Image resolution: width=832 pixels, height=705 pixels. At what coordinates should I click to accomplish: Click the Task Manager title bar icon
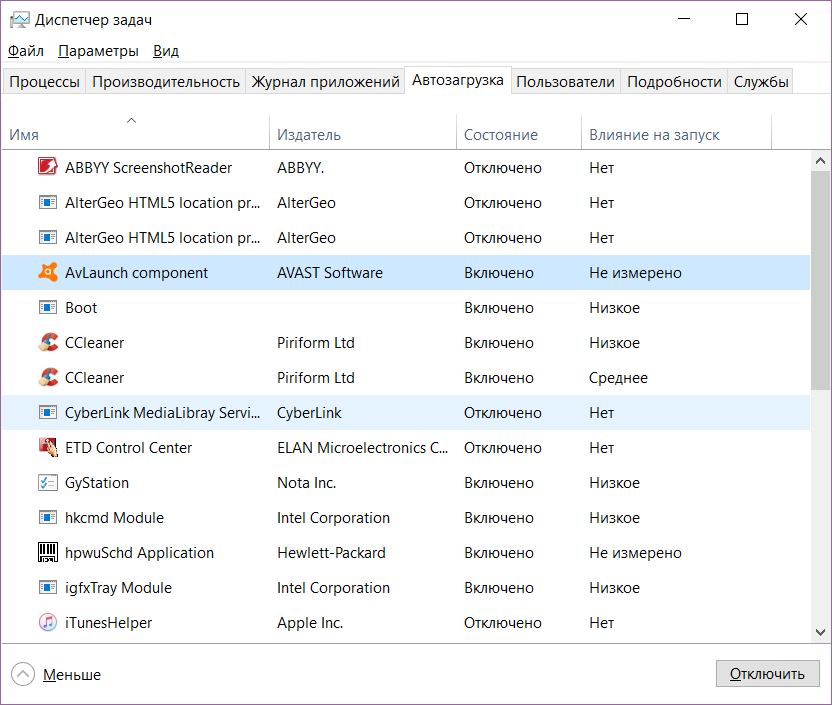click(20, 20)
